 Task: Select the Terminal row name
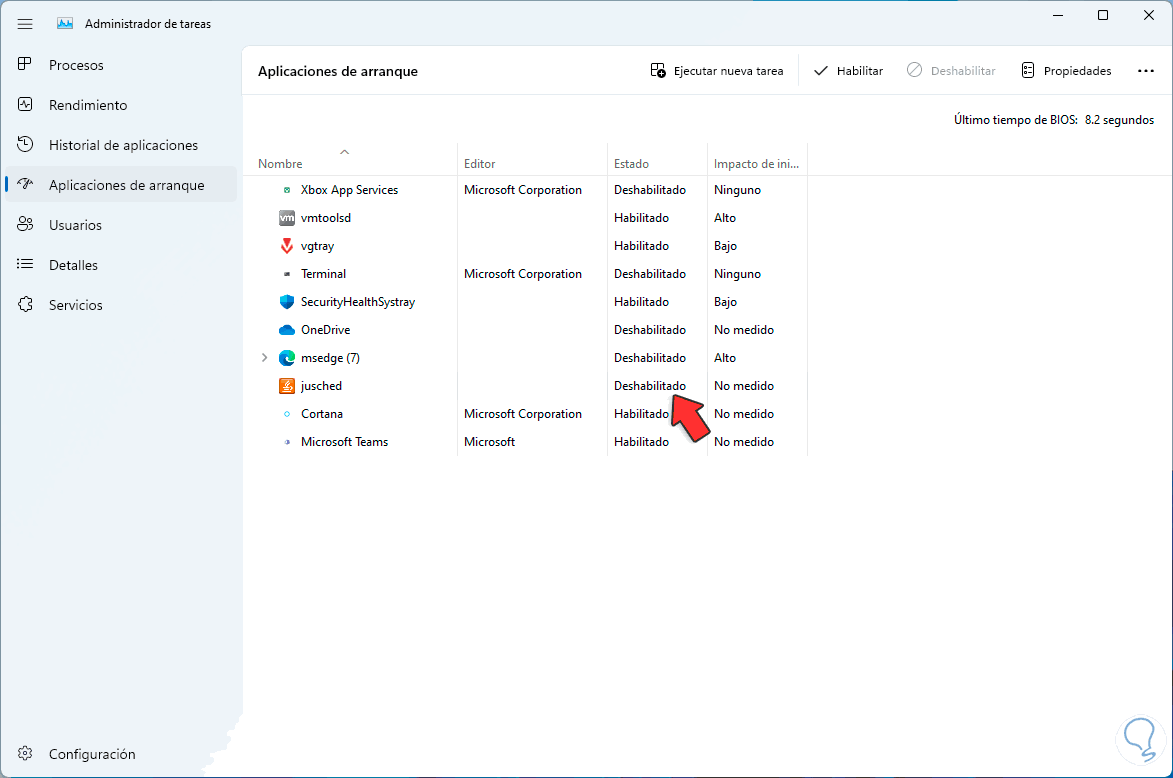click(x=323, y=274)
